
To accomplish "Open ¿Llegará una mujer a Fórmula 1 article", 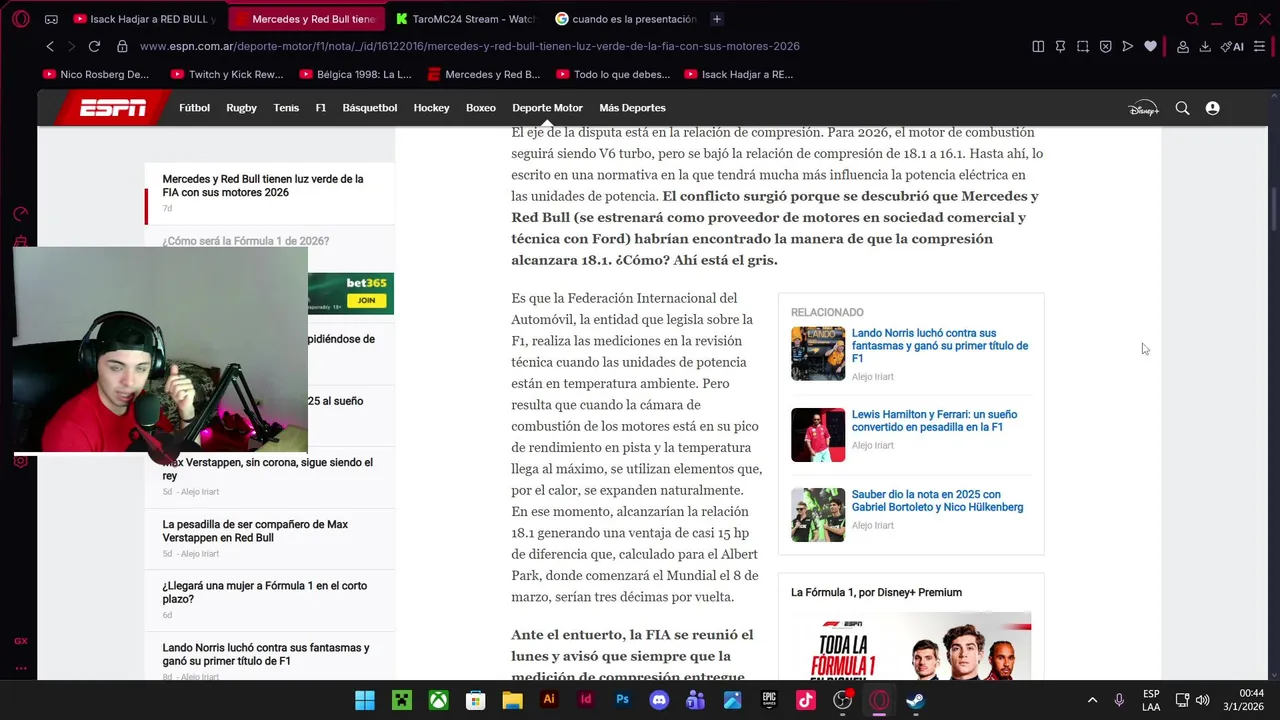I will (264, 593).
